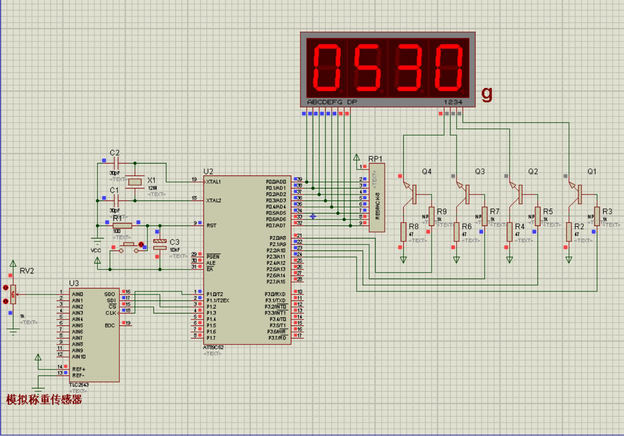This screenshot has width=624, height=436.
Task: Click the 'U3' reference label
Action: tap(74, 283)
